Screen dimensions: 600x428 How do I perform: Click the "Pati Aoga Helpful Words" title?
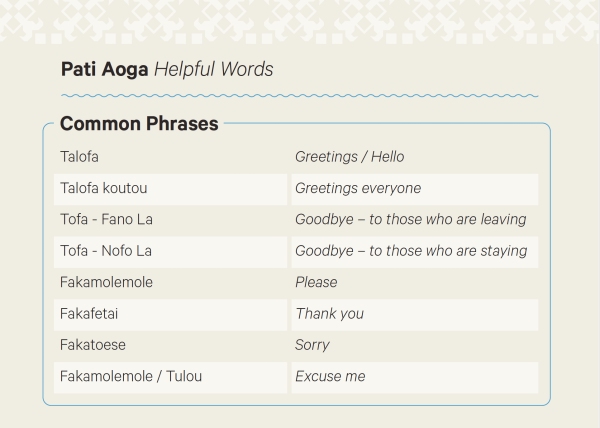click(166, 69)
